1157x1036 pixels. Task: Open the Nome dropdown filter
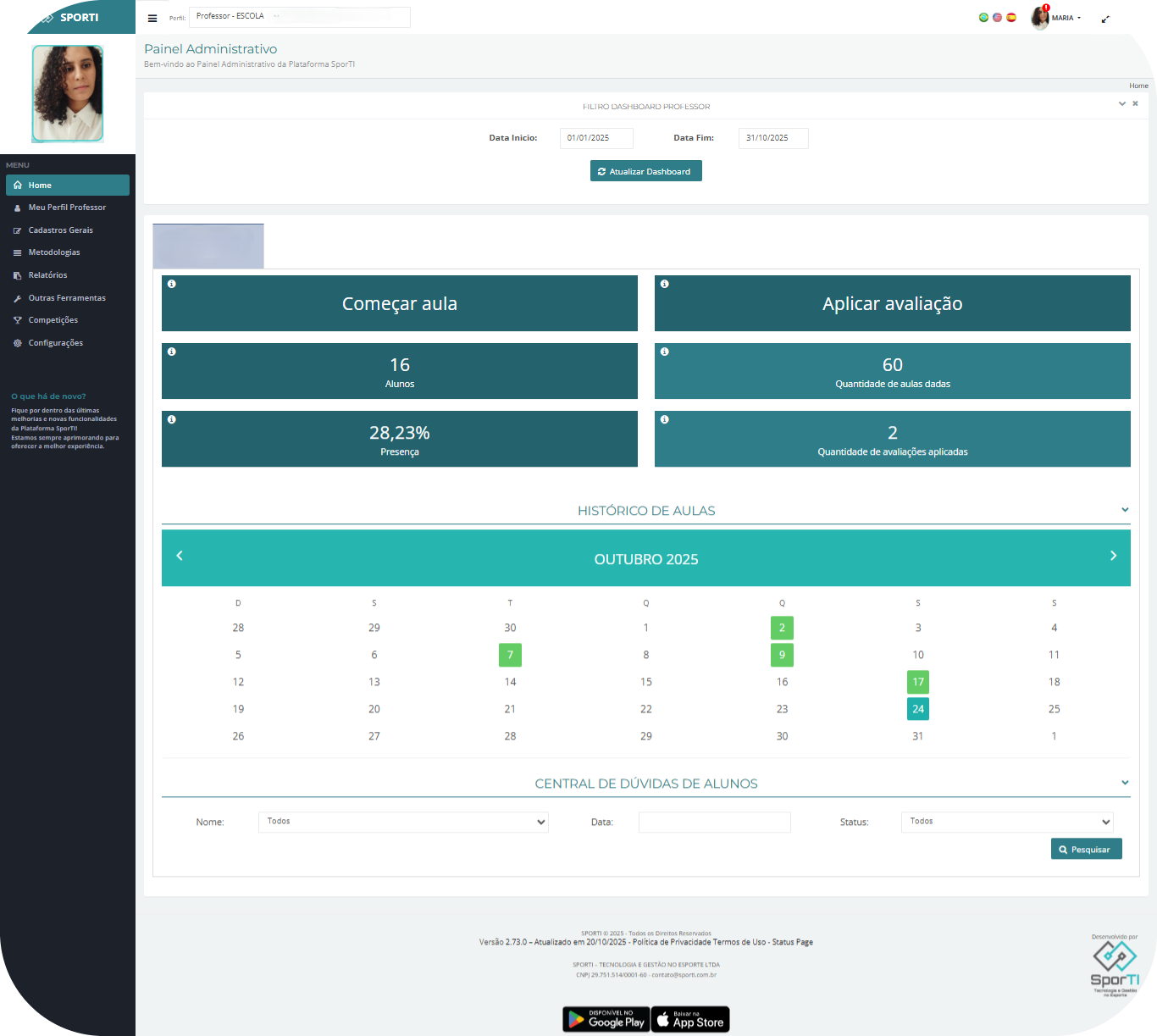[403, 822]
